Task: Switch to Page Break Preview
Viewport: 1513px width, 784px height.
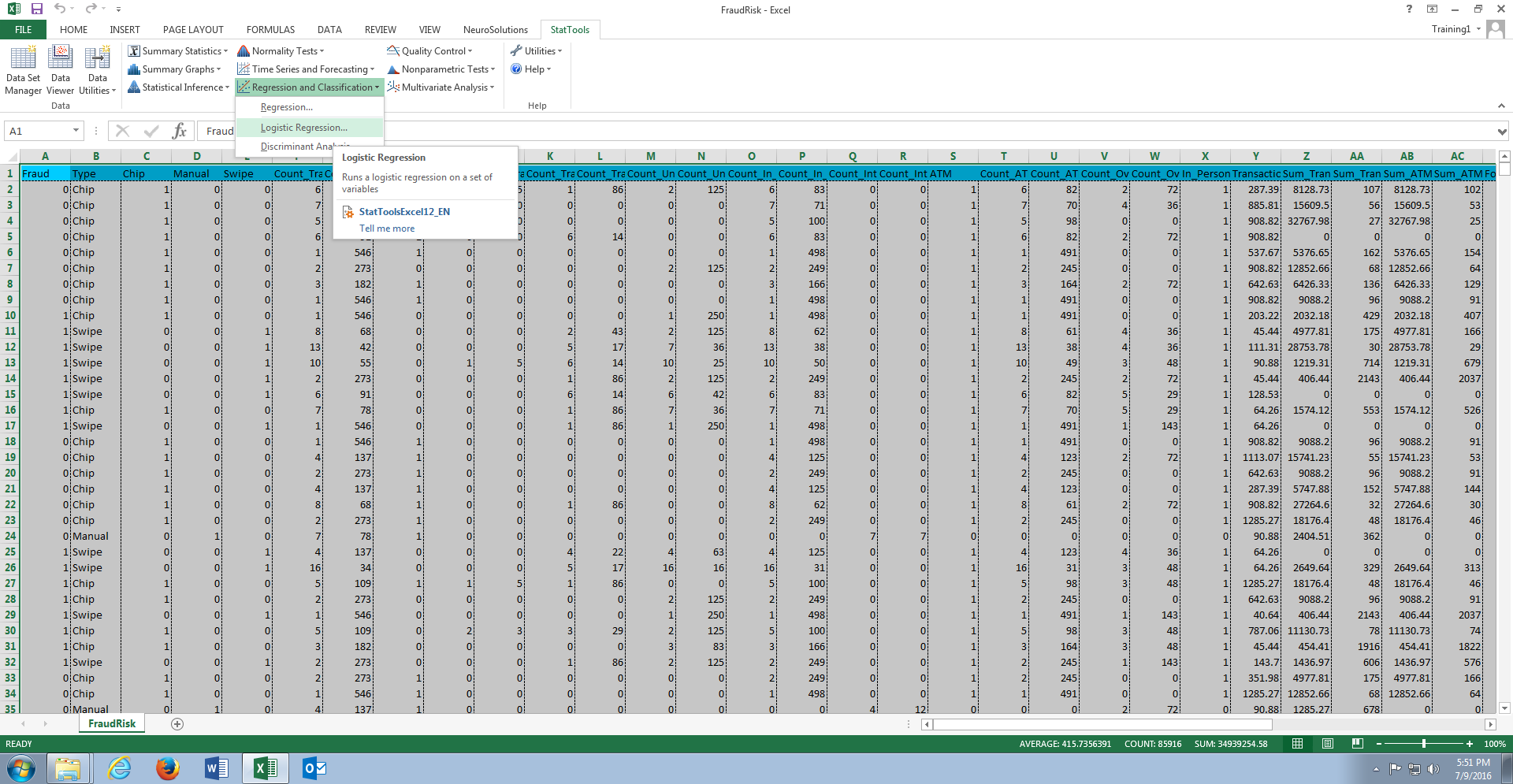Action: tap(1357, 744)
